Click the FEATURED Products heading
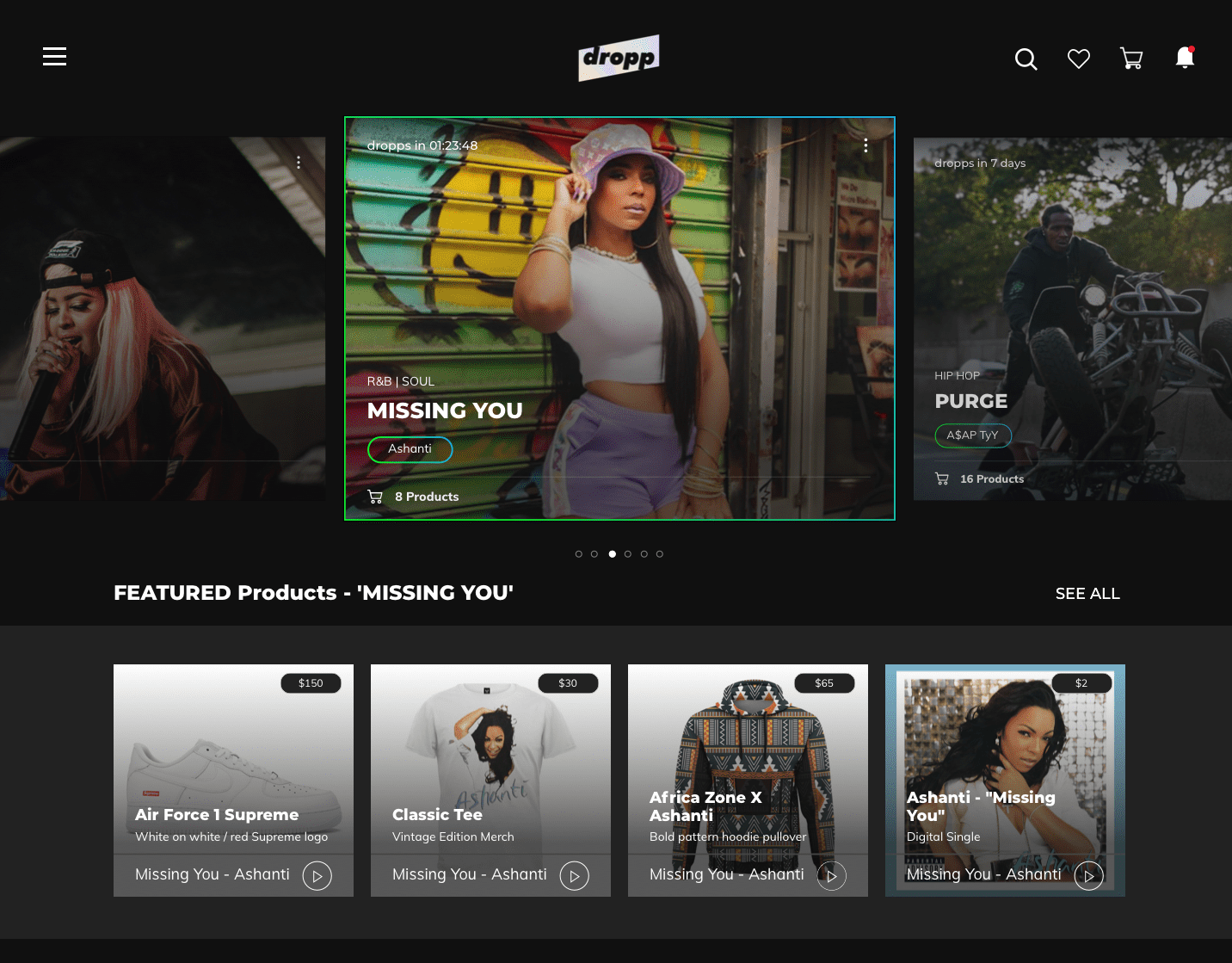The height and width of the screenshot is (963, 1232). (x=313, y=593)
